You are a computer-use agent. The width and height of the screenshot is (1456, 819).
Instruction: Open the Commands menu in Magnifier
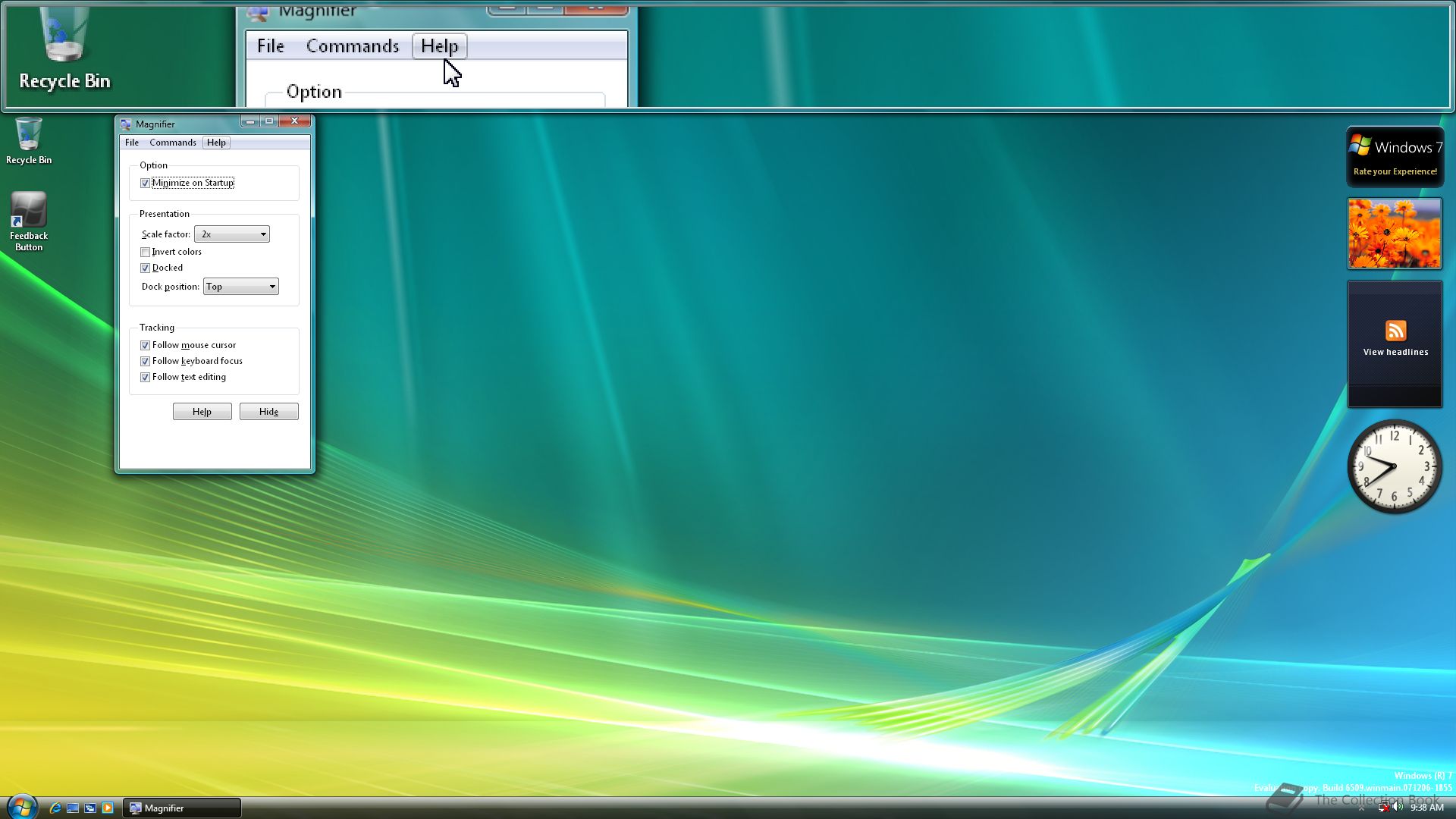173,143
